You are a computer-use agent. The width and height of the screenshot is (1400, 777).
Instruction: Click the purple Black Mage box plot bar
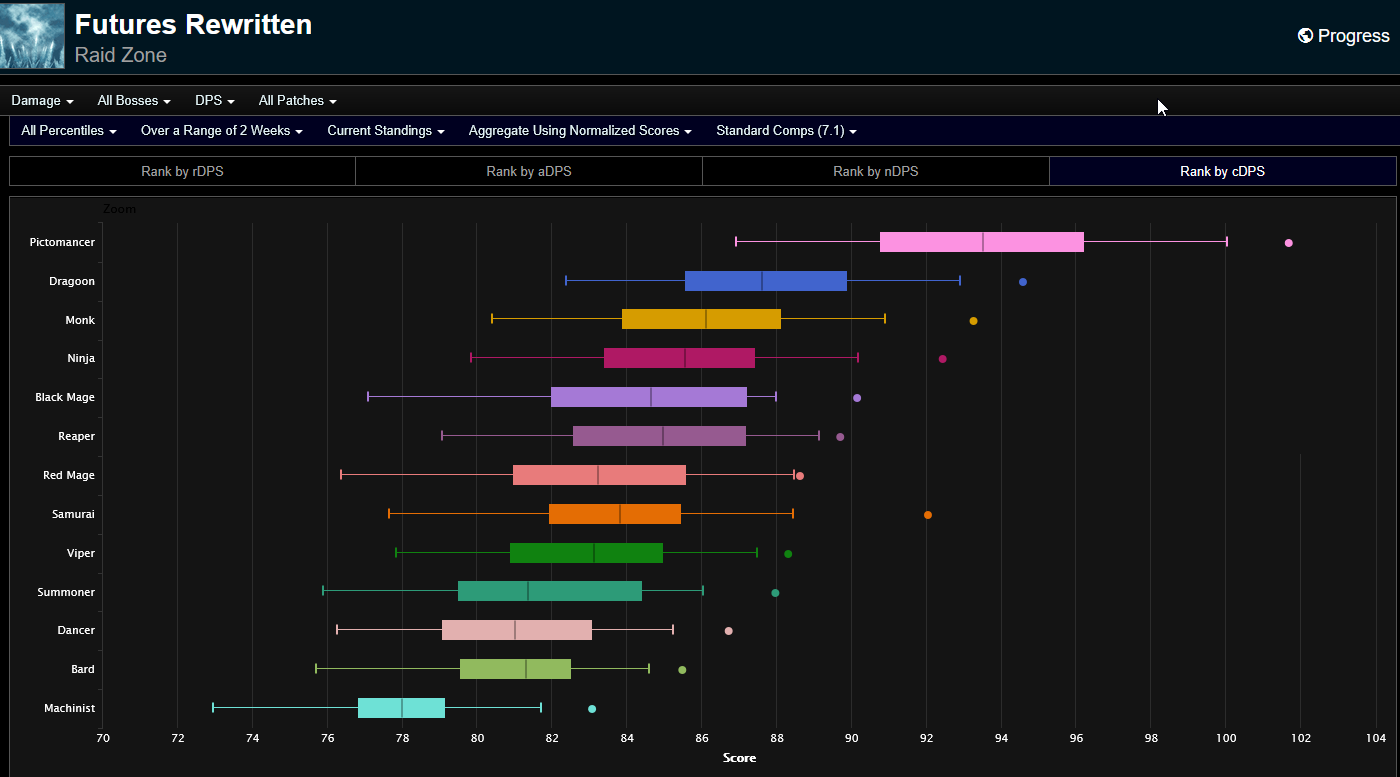click(x=649, y=397)
